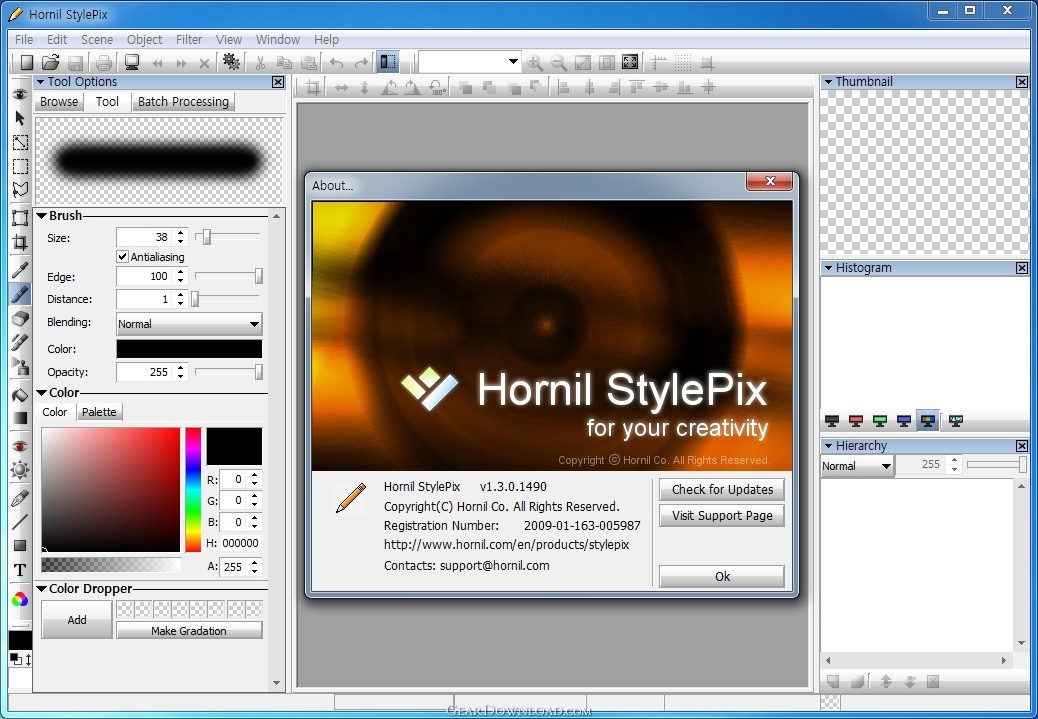Toggle the Antialiasing checkbox
Viewport: 1038px width, 719px height.
point(122,256)
